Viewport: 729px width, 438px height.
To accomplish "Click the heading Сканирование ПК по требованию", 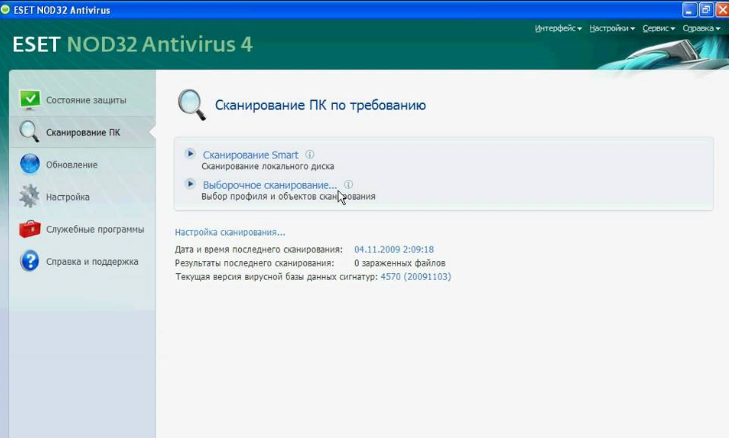I will [x=320, y=105].
